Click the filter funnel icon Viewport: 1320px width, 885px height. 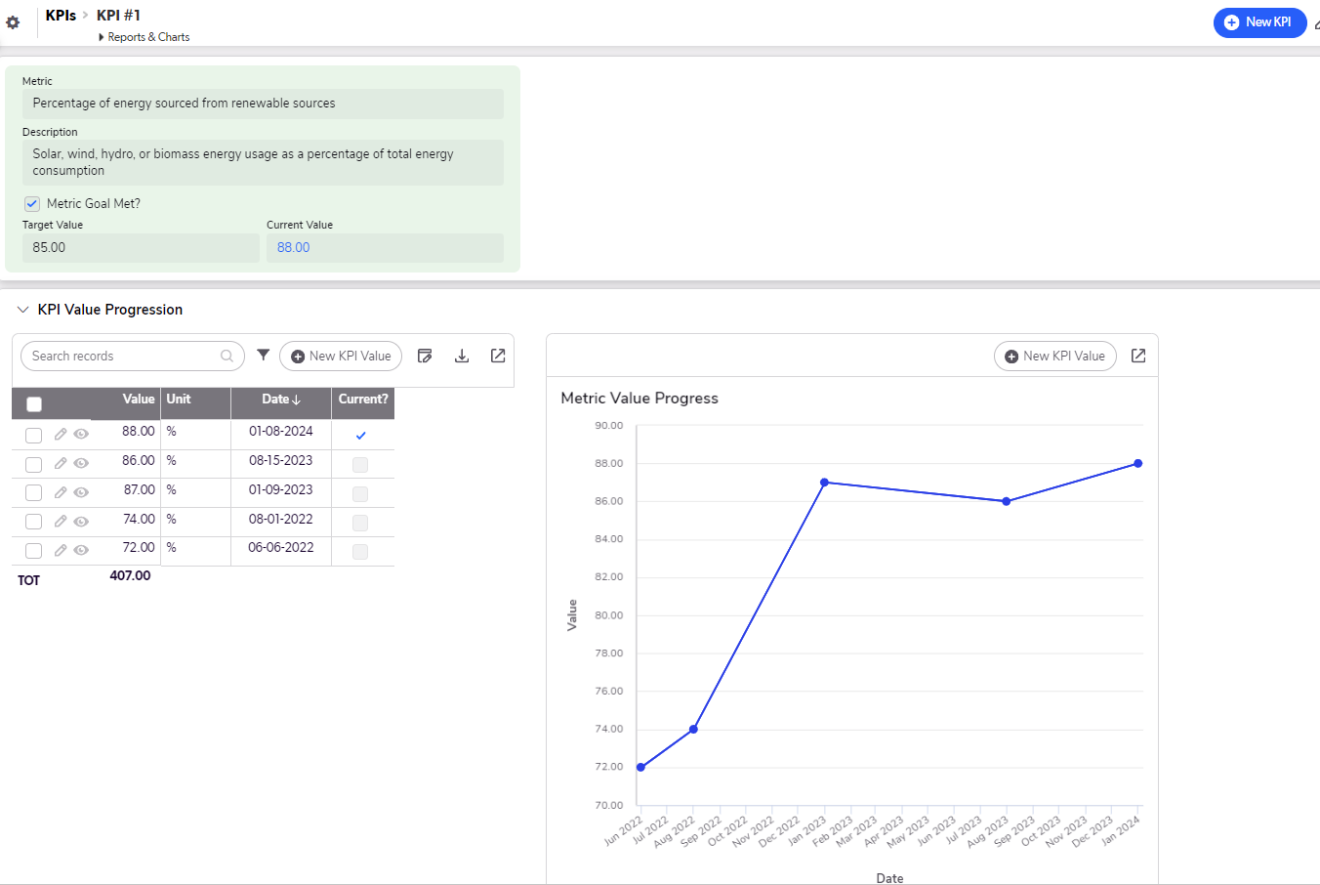(263, 355)
